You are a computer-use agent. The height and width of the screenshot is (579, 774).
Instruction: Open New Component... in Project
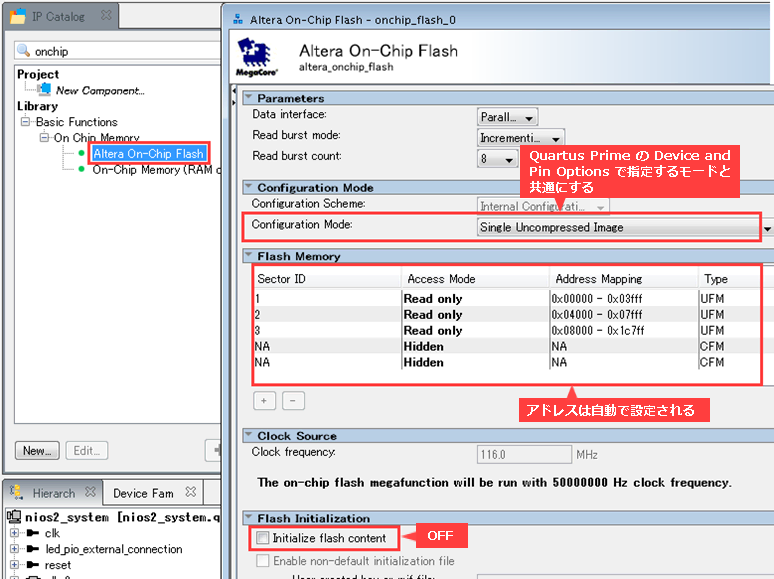click(x=100, y=90)
